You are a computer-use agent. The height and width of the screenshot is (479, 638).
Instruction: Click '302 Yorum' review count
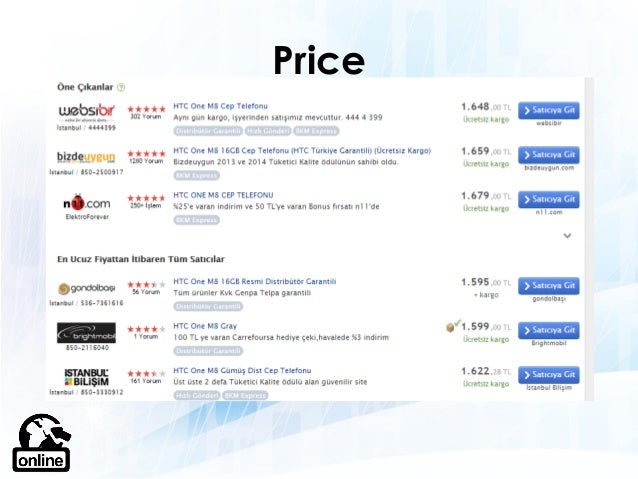(146, 117)
